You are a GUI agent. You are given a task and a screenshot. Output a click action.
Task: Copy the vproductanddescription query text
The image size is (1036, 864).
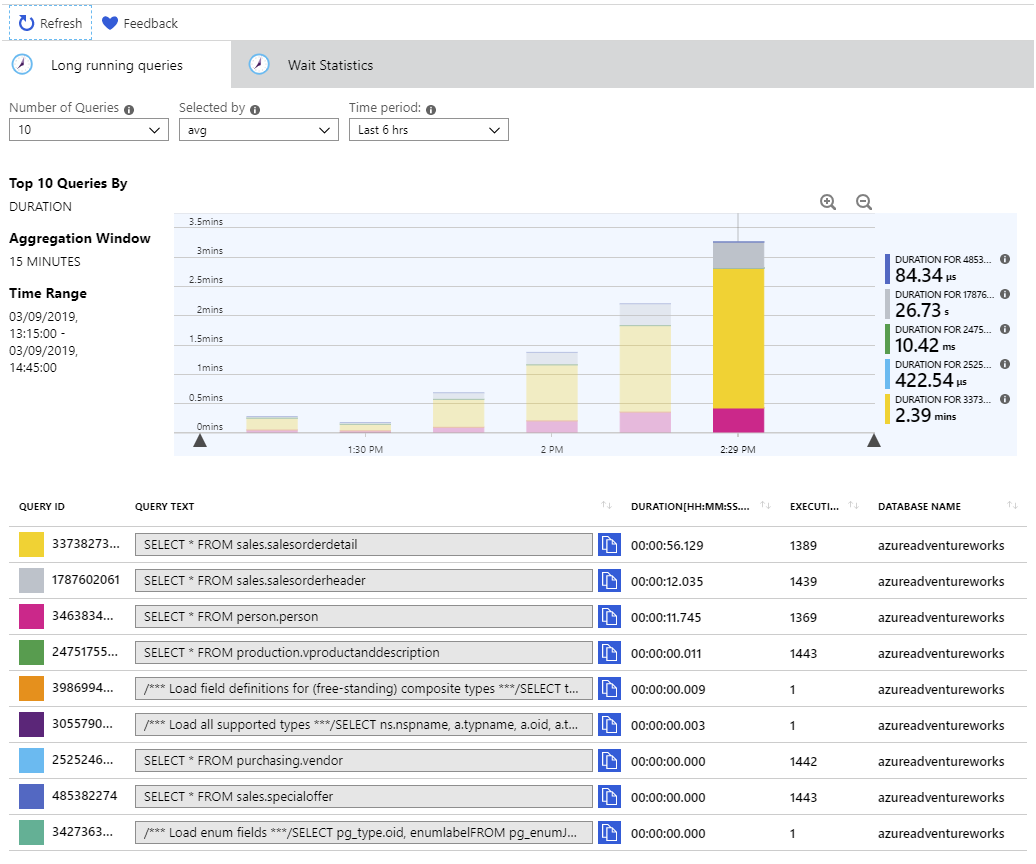(609, 653)
